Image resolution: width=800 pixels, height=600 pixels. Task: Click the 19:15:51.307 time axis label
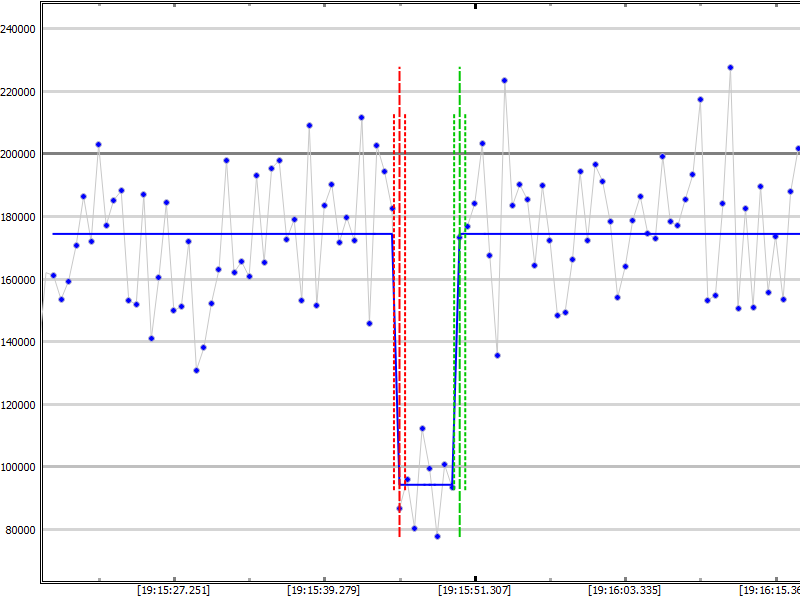coord(475,590)
